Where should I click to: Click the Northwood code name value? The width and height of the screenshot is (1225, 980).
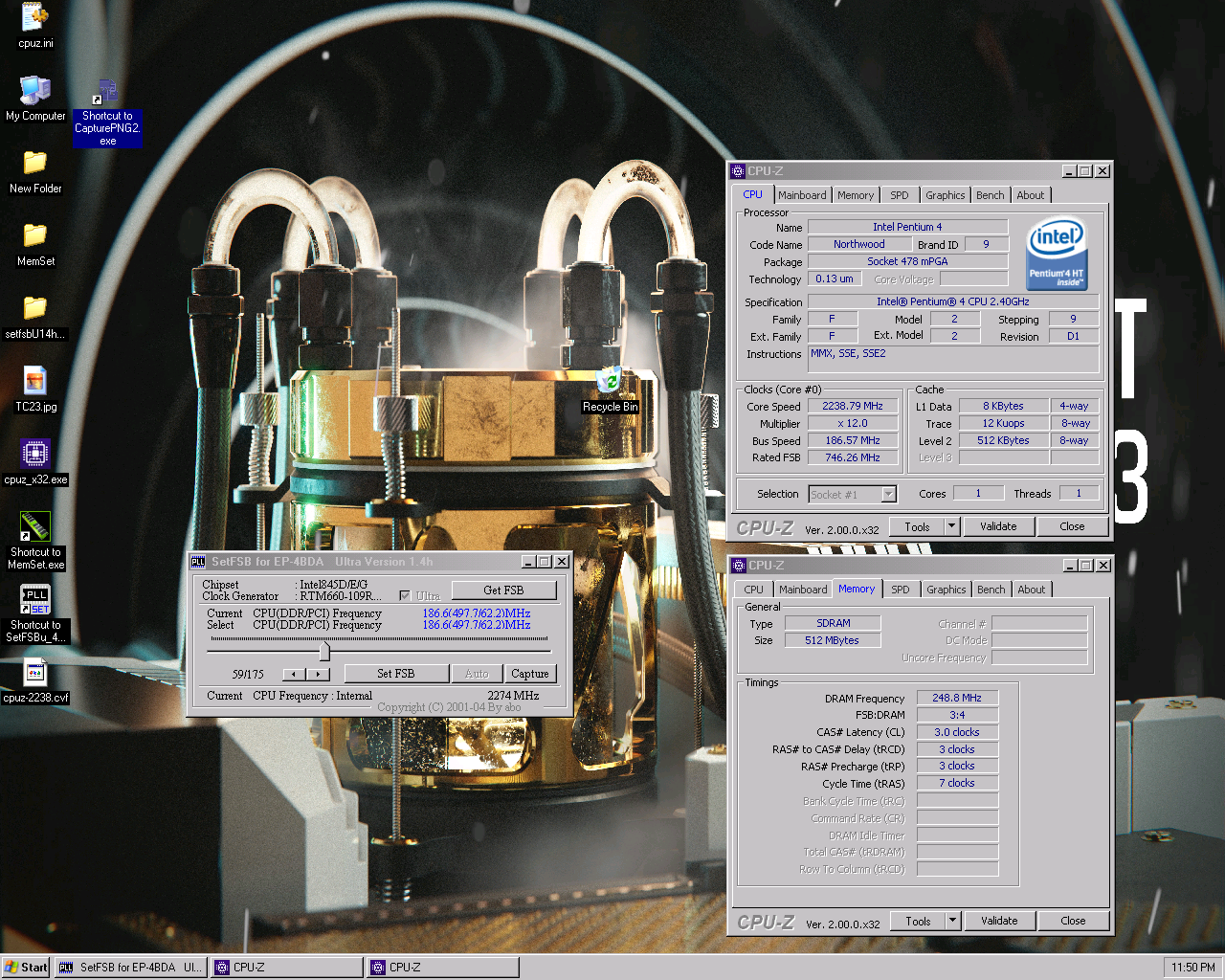tap(858, 244)
